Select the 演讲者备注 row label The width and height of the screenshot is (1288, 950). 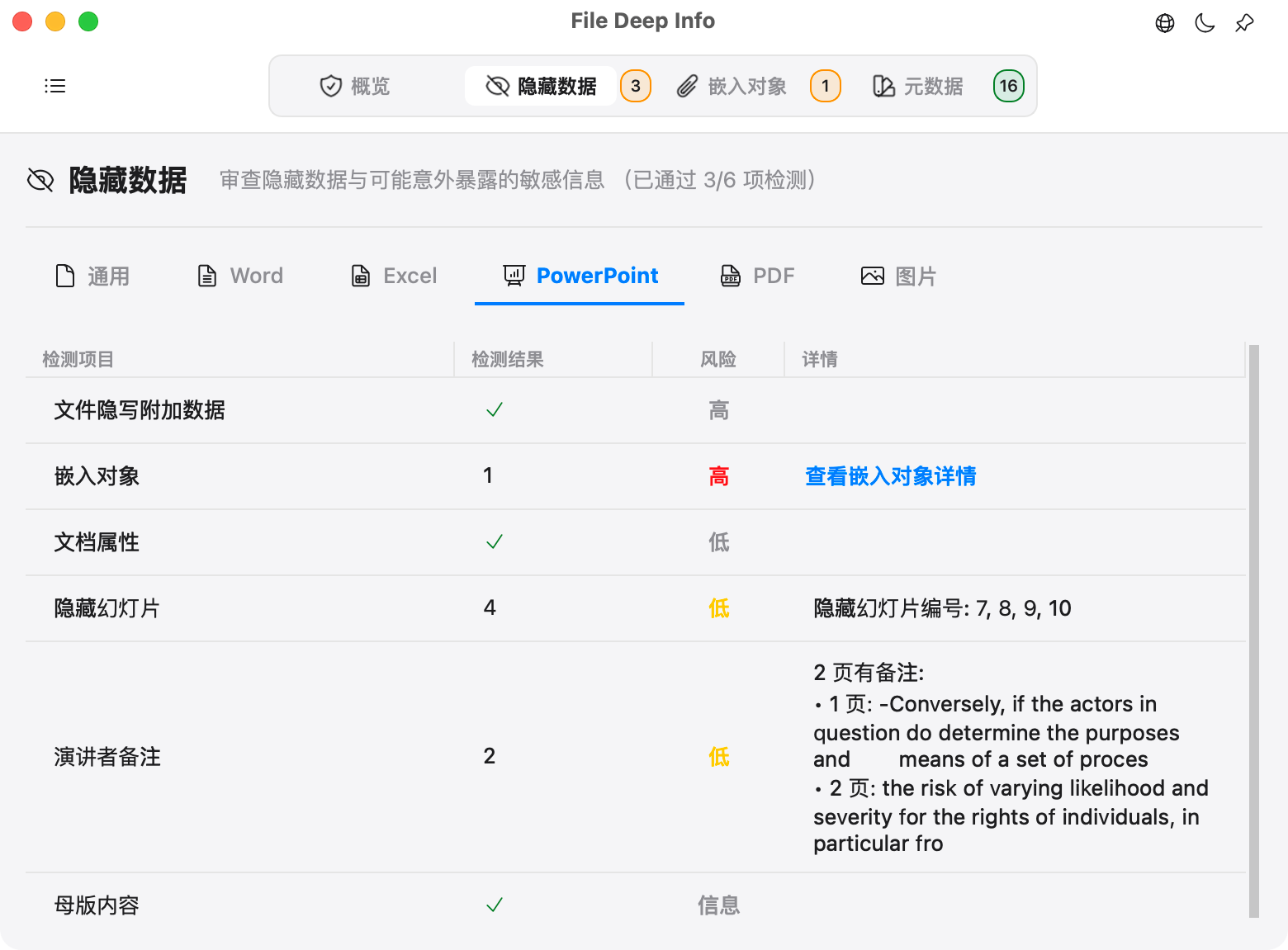(107, 757)
